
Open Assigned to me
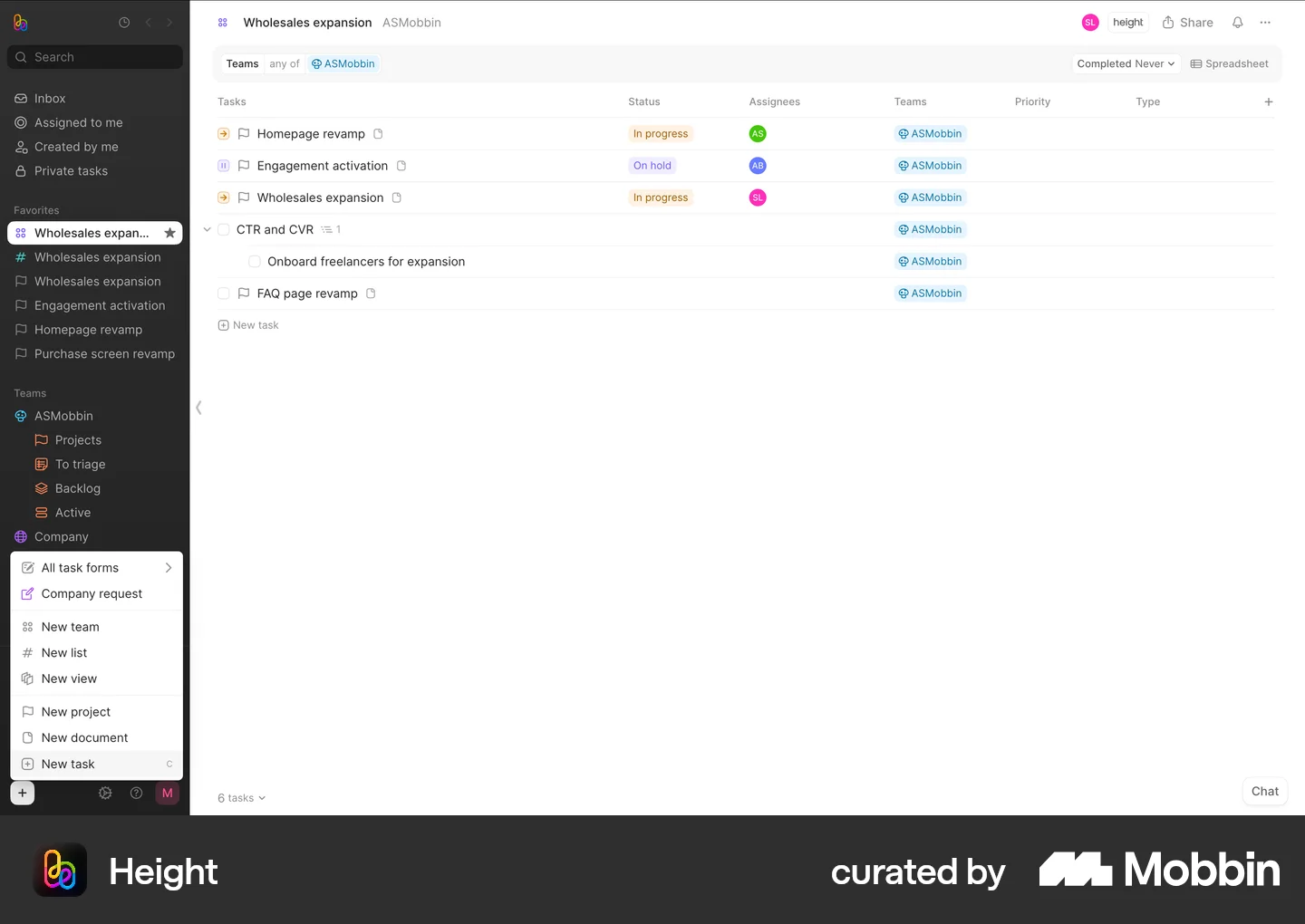click(x=95, y=123)
